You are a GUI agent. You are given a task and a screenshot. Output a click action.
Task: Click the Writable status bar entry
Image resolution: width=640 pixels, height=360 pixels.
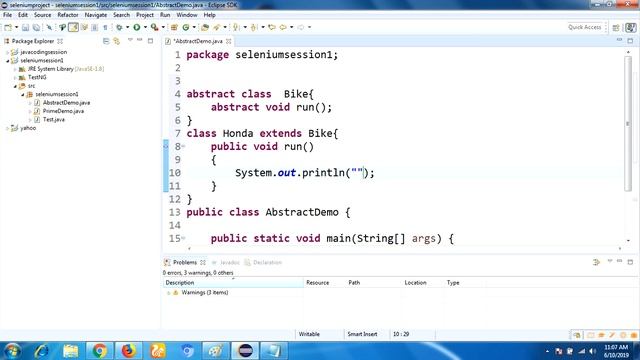point(309,334)
